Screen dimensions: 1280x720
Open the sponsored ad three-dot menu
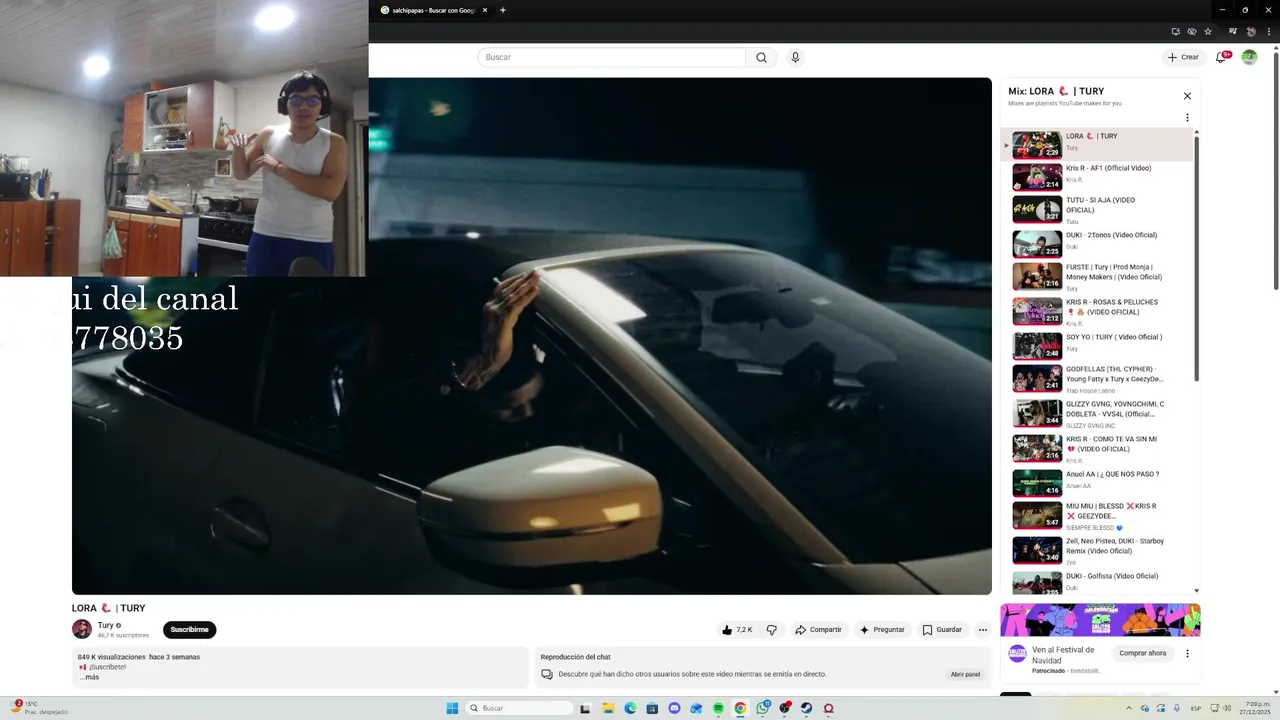coord(1187,653)
